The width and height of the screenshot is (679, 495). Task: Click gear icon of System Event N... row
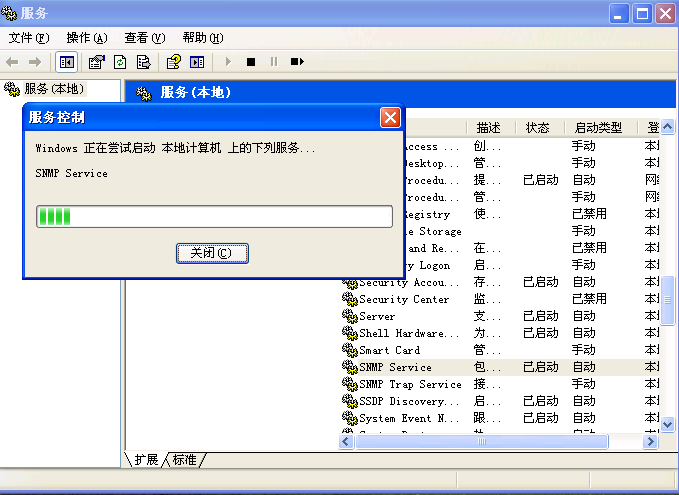[349, 418]
